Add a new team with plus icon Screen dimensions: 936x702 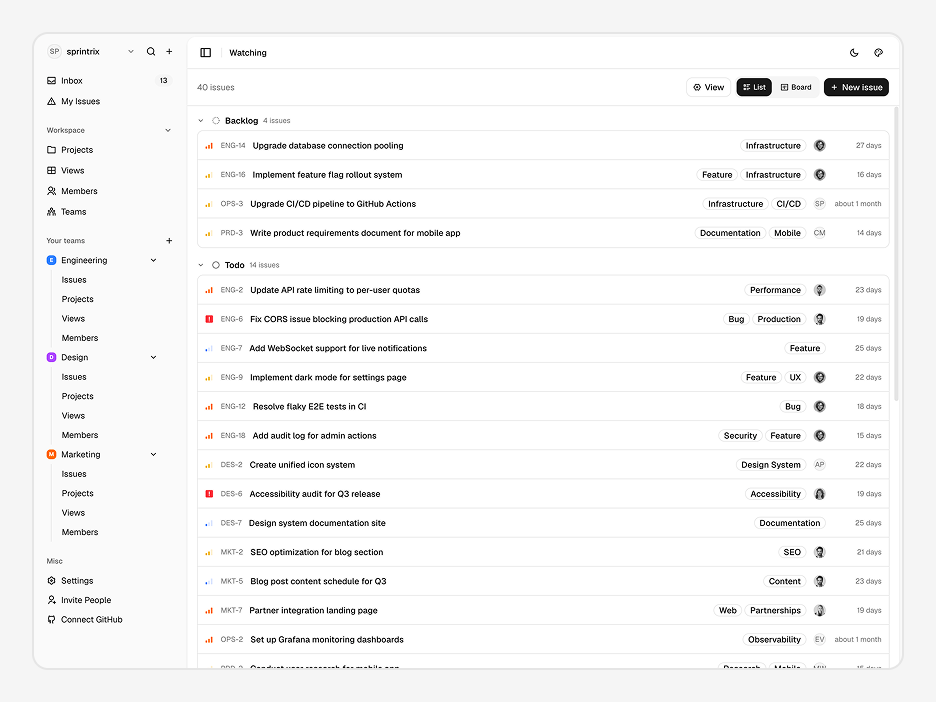coord(170,241)
